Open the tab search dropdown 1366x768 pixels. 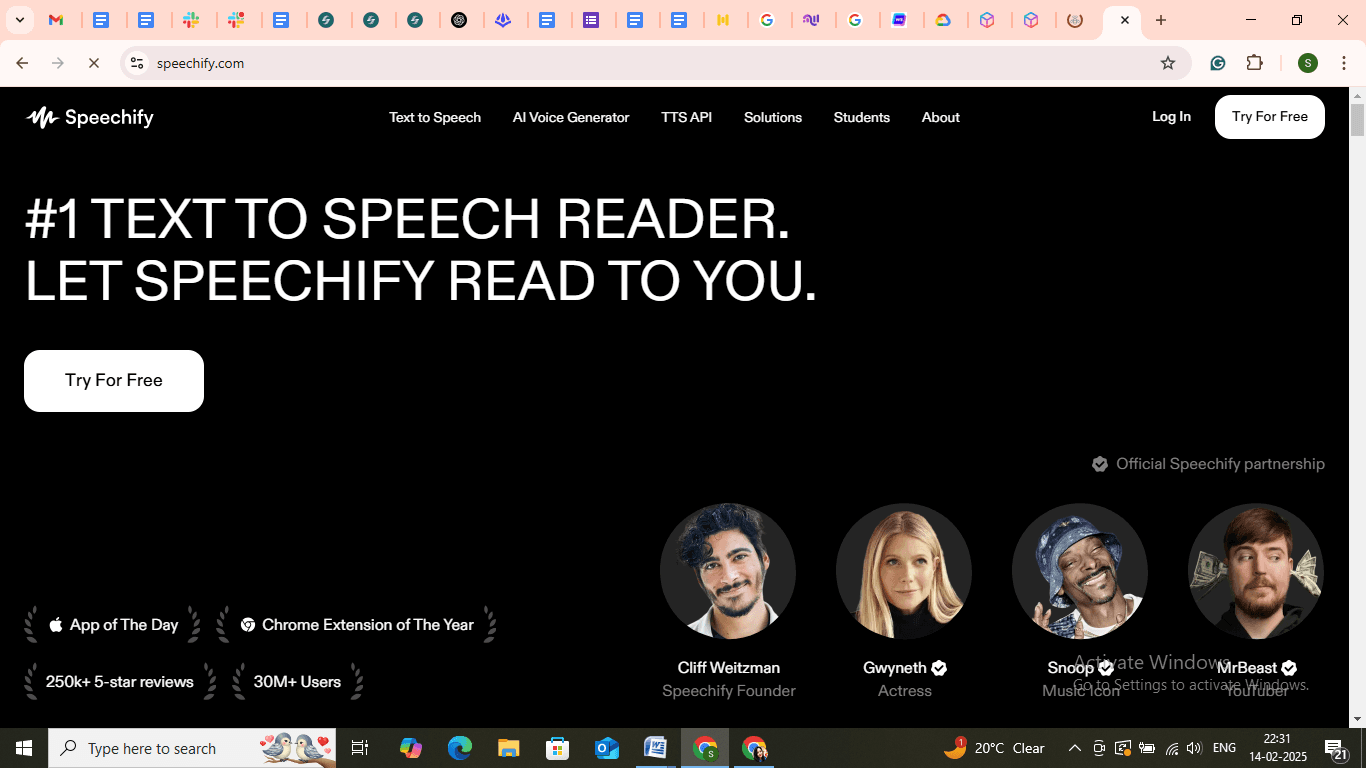(19, 20)
